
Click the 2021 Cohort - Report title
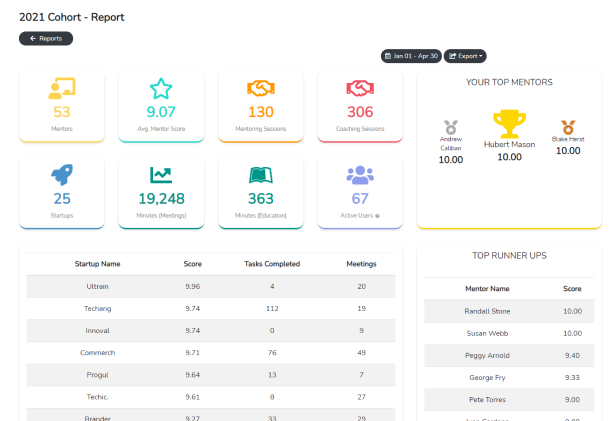click(x=72, y=17)
